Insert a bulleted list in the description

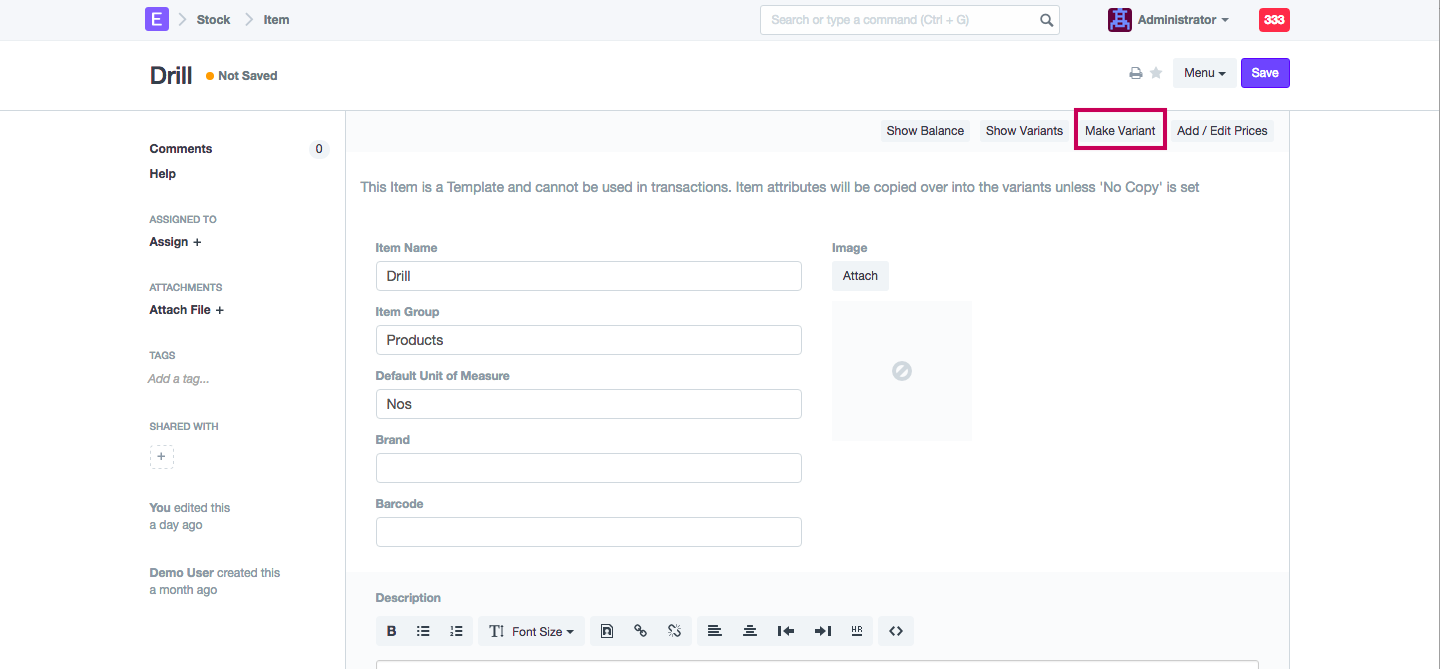click(423, 631)
